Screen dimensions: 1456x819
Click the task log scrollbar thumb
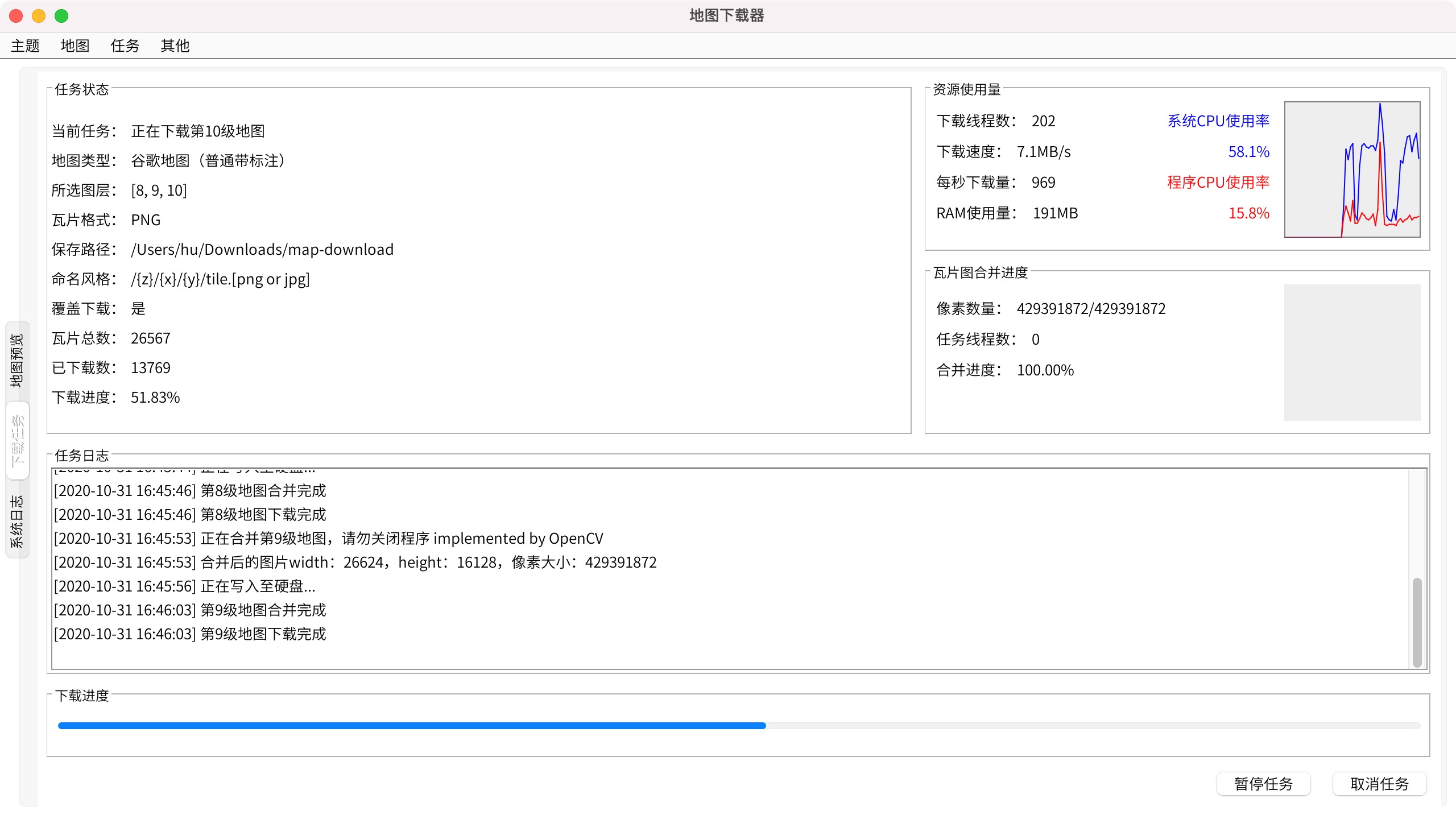point(1417,622)
